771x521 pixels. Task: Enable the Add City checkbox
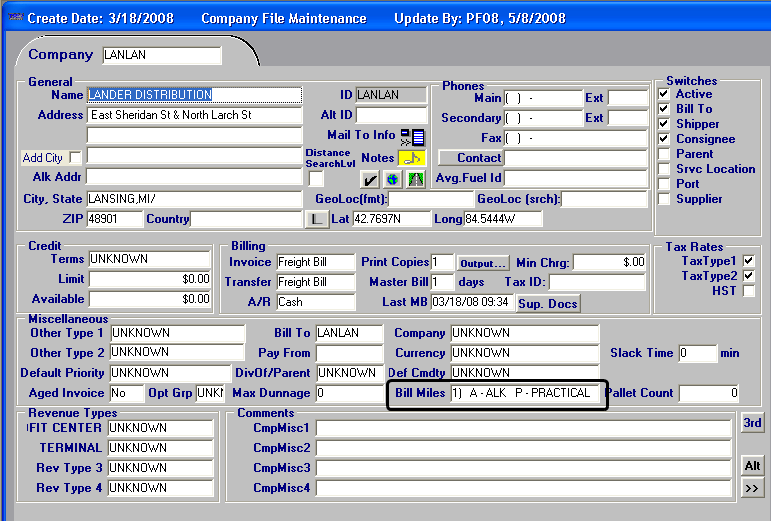75,157
